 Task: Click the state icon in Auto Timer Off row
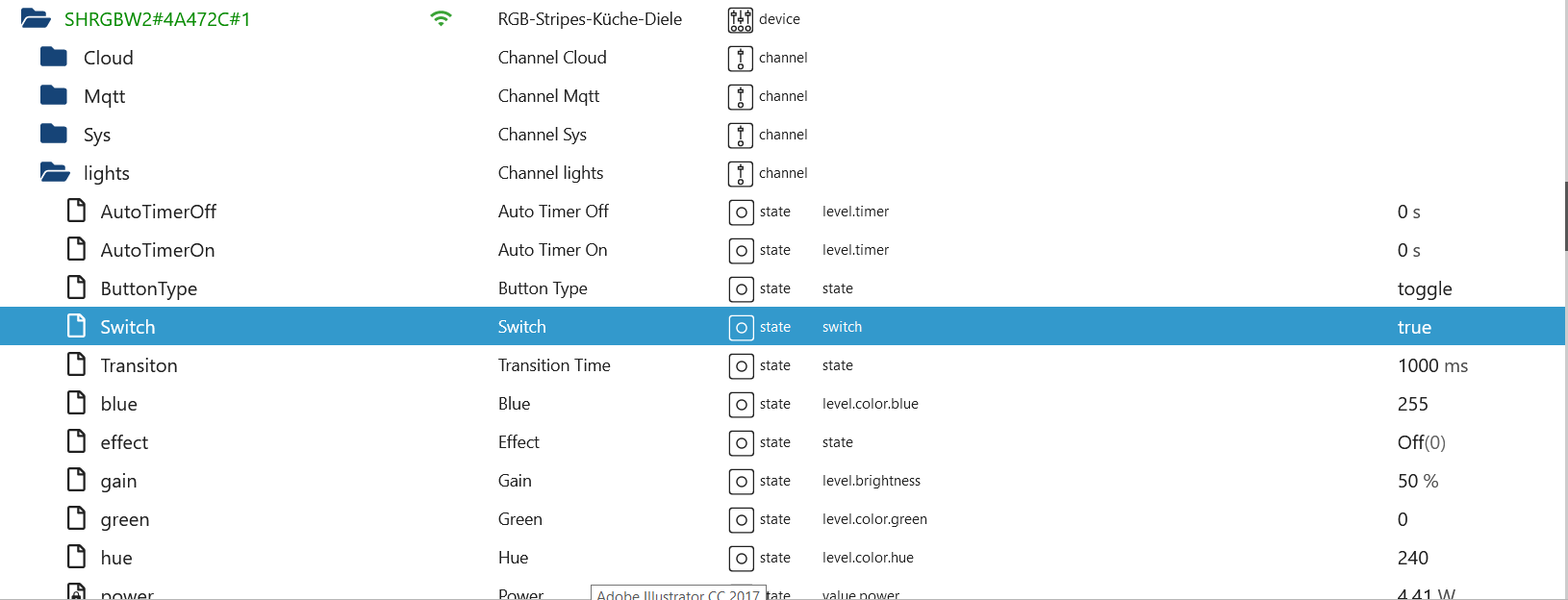pos(741,212)
